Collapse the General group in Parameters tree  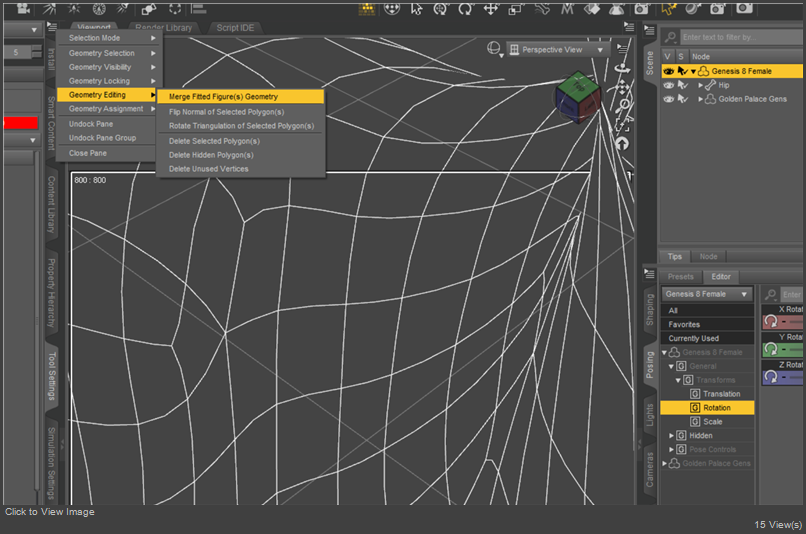tap(671, 366)
